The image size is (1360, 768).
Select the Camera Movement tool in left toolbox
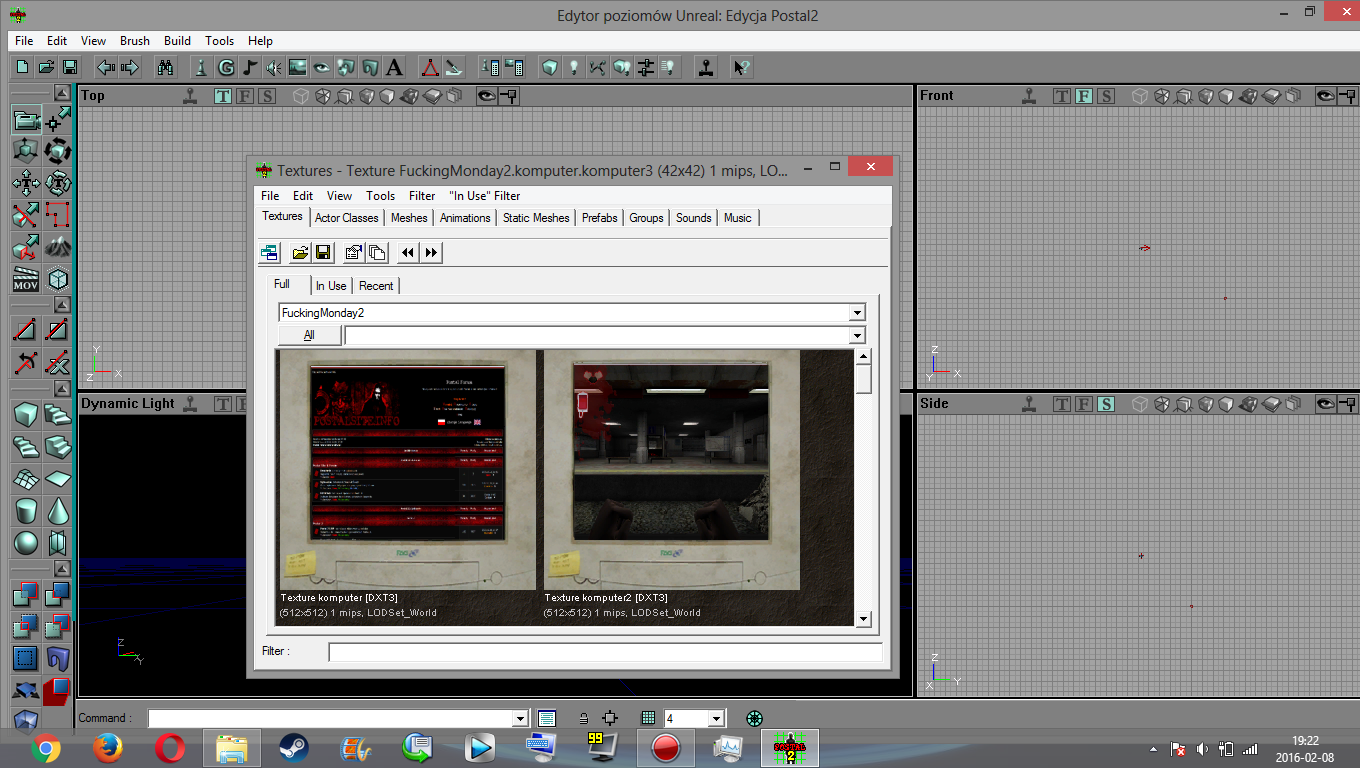click(x=26, y=120)
